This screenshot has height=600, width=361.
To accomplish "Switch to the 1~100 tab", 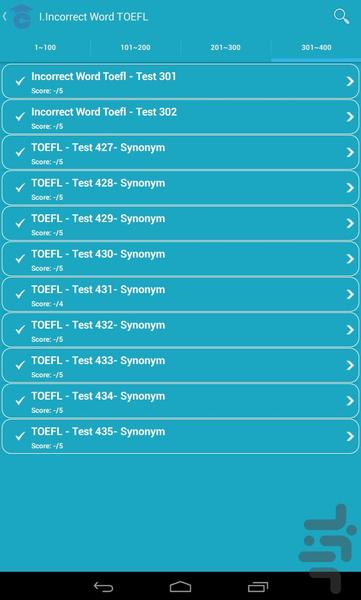I will coord(45,48).
